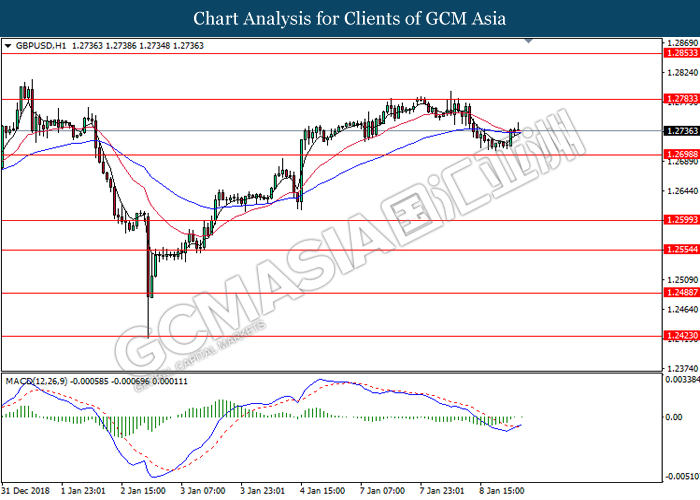Click the red 1.24230 price tag

(679, 337)
